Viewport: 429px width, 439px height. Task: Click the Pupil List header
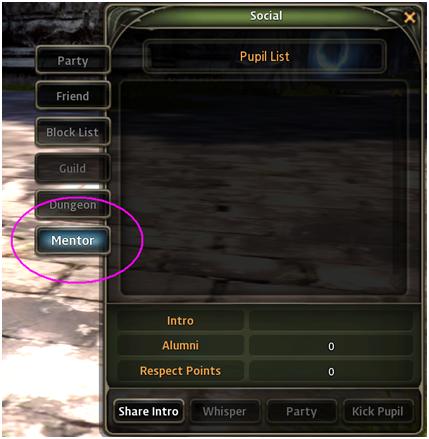tap(265, 56)
